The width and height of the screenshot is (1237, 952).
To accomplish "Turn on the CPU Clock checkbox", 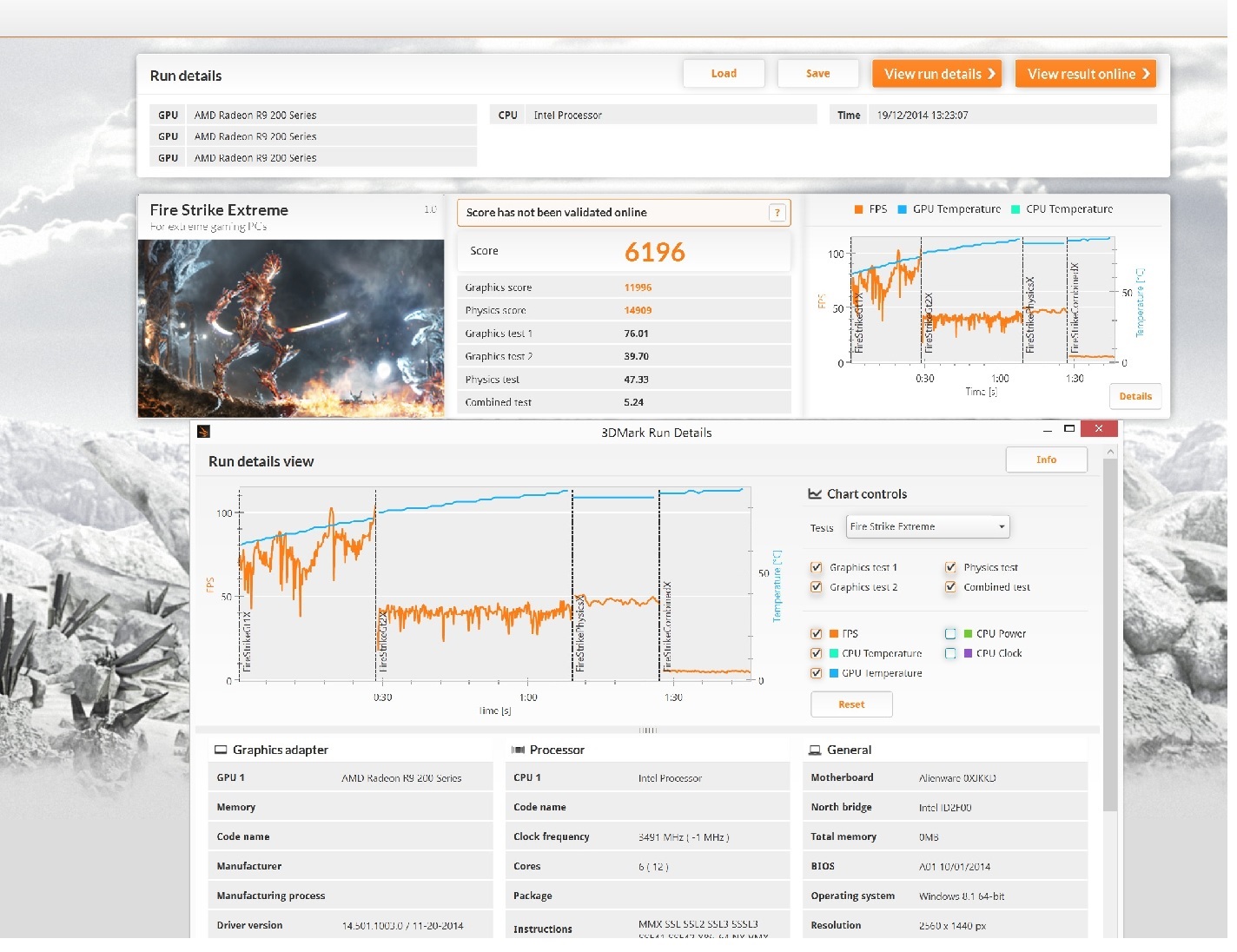I will [x=950, y=653].
